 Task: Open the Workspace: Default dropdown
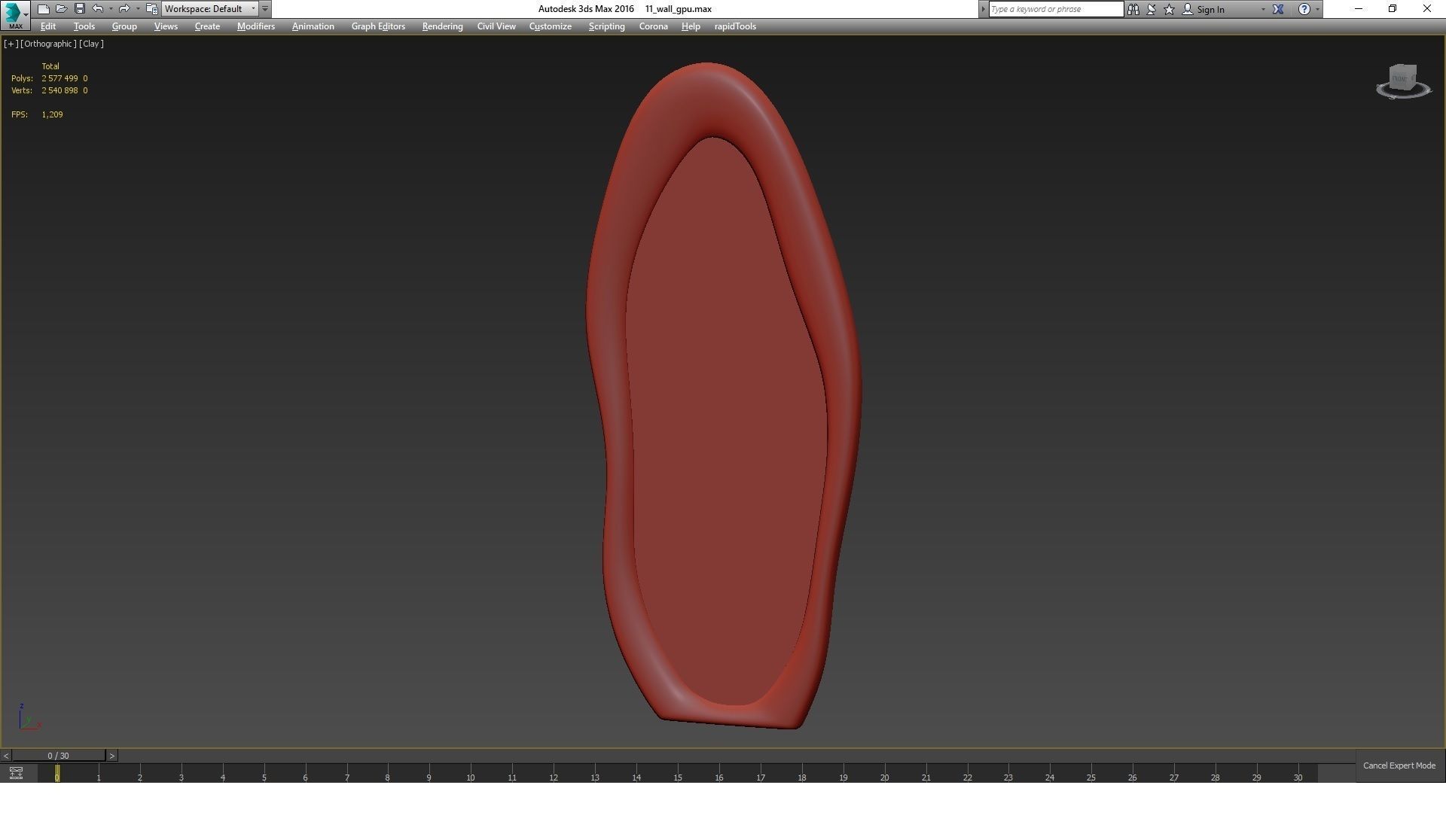coord(209,9)
